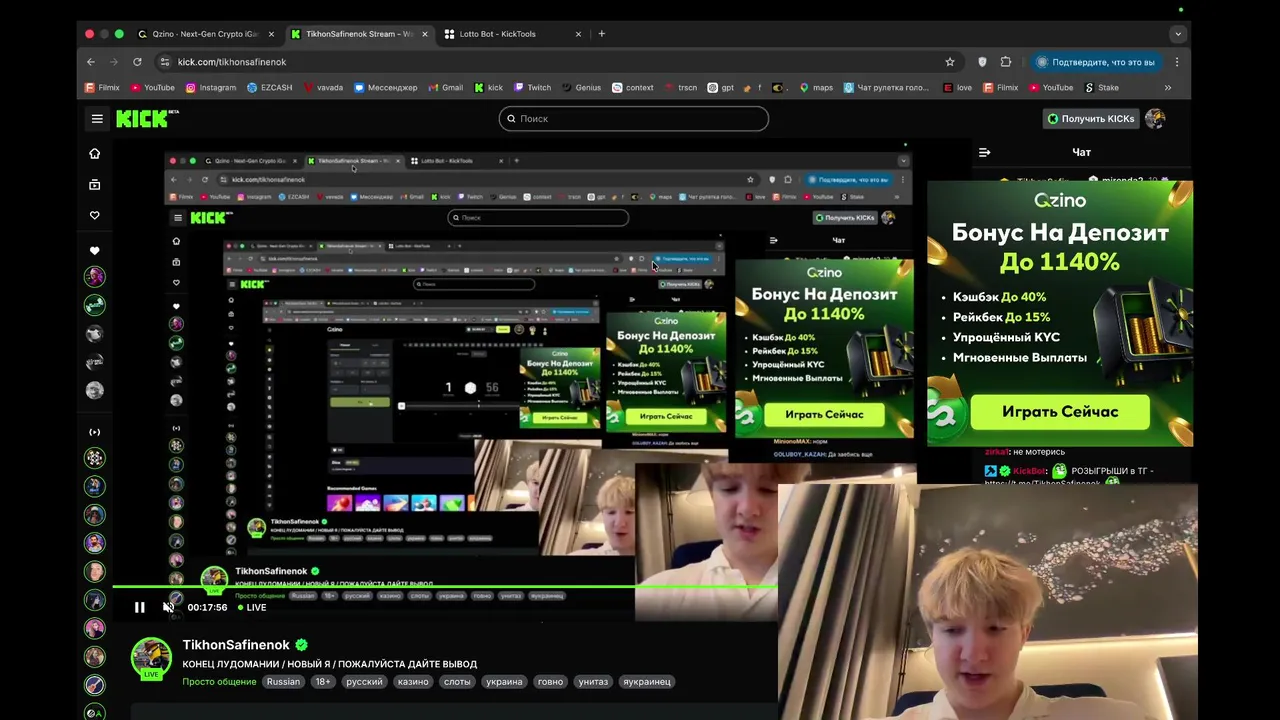Open user profile avatar top right
The image size is (1280, 720).
coord(1155,119)
